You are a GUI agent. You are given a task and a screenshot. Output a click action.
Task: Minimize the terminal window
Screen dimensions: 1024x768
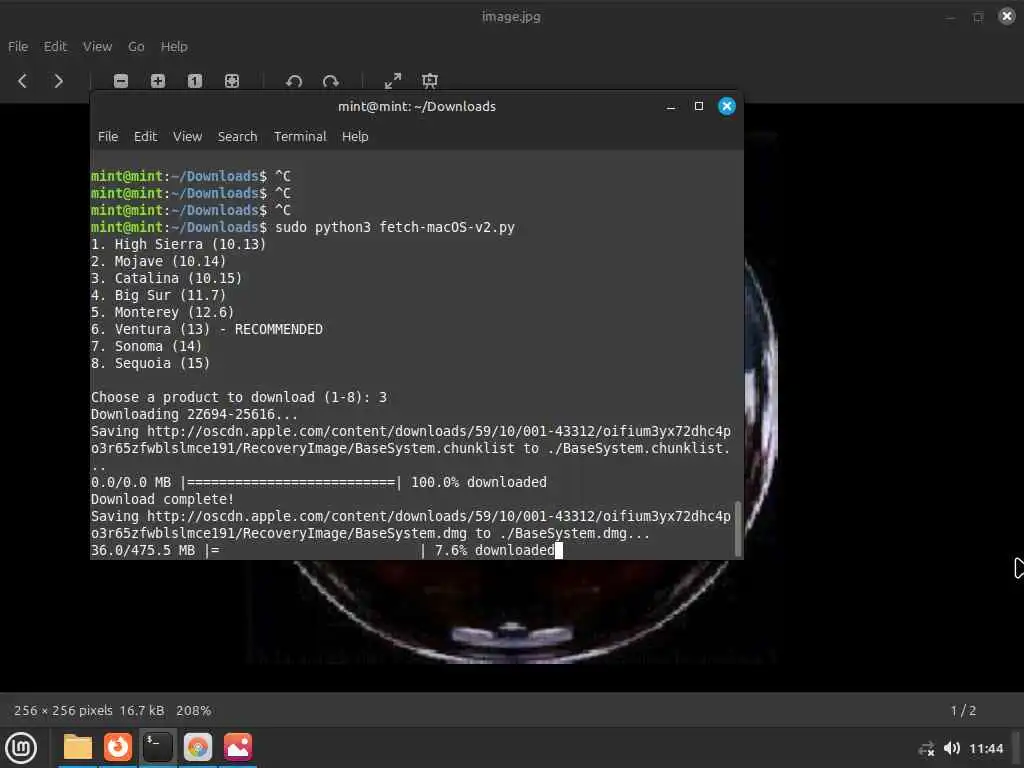[670, 106]
